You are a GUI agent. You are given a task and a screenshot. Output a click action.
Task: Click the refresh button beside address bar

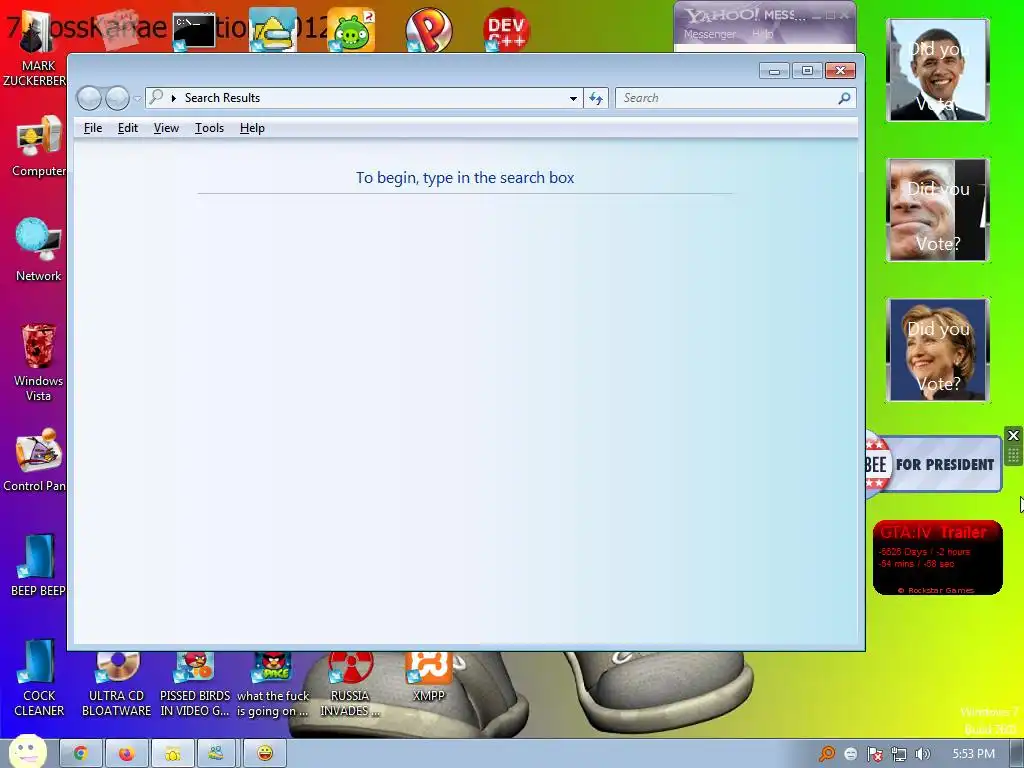[596, 98]
